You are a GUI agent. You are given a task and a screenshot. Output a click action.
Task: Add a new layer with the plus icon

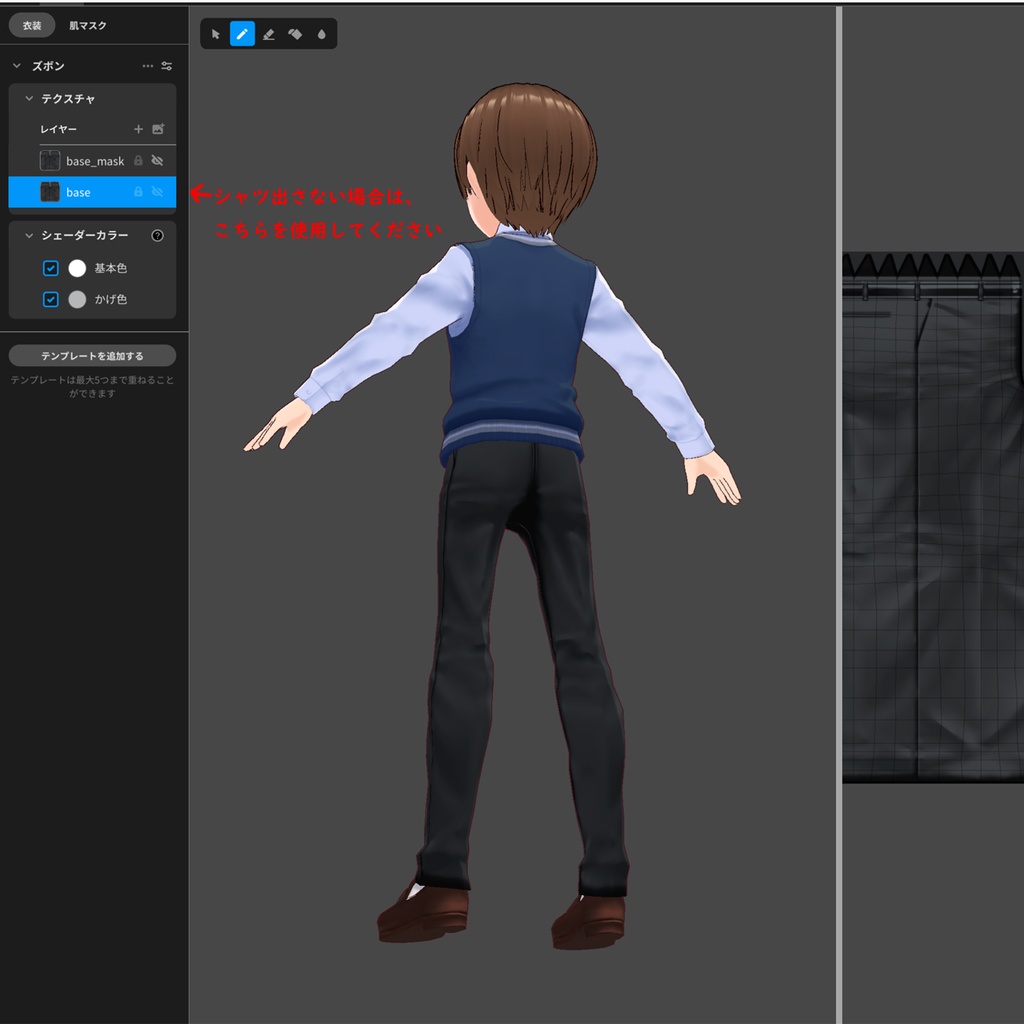138,129
